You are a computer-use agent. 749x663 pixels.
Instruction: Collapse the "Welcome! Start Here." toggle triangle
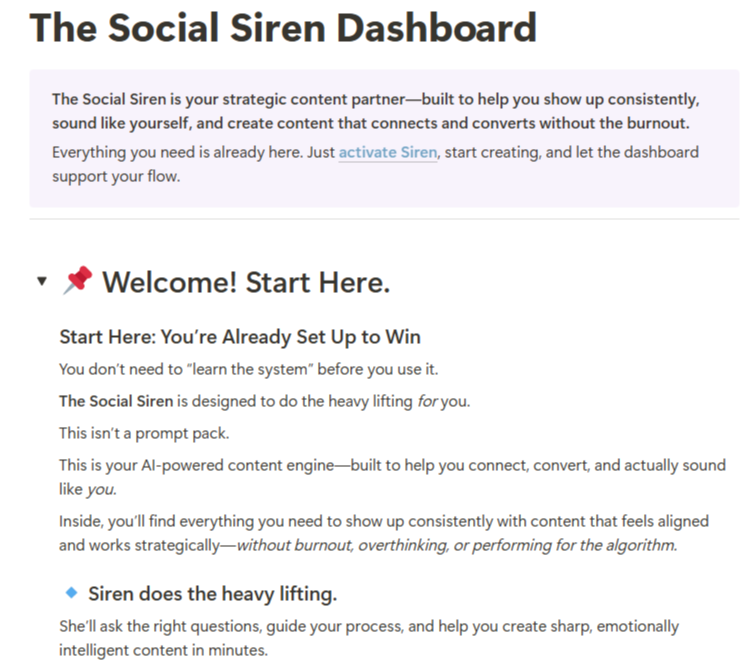click(41, 282)
